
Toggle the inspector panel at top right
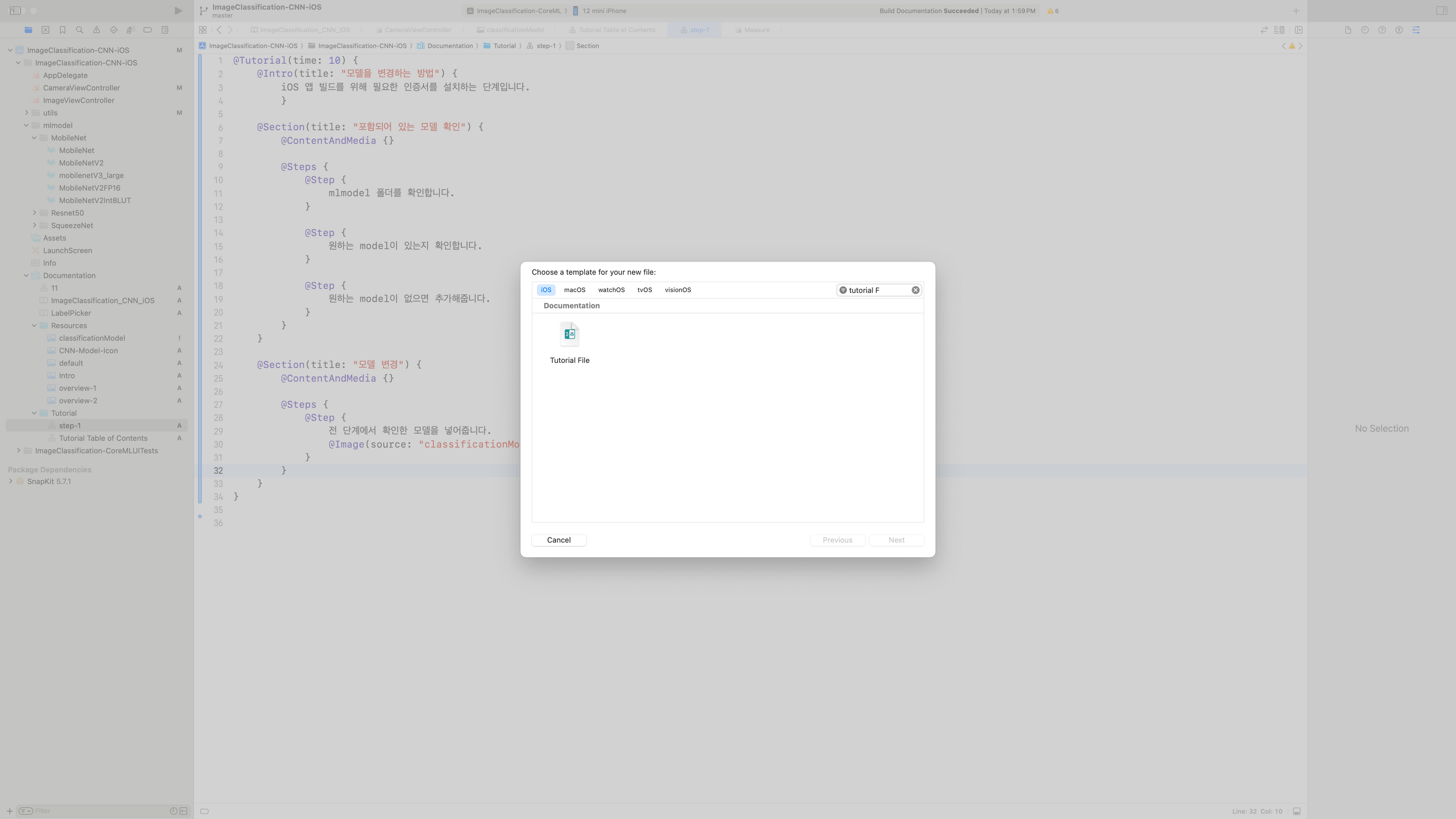pos(1441,11)
